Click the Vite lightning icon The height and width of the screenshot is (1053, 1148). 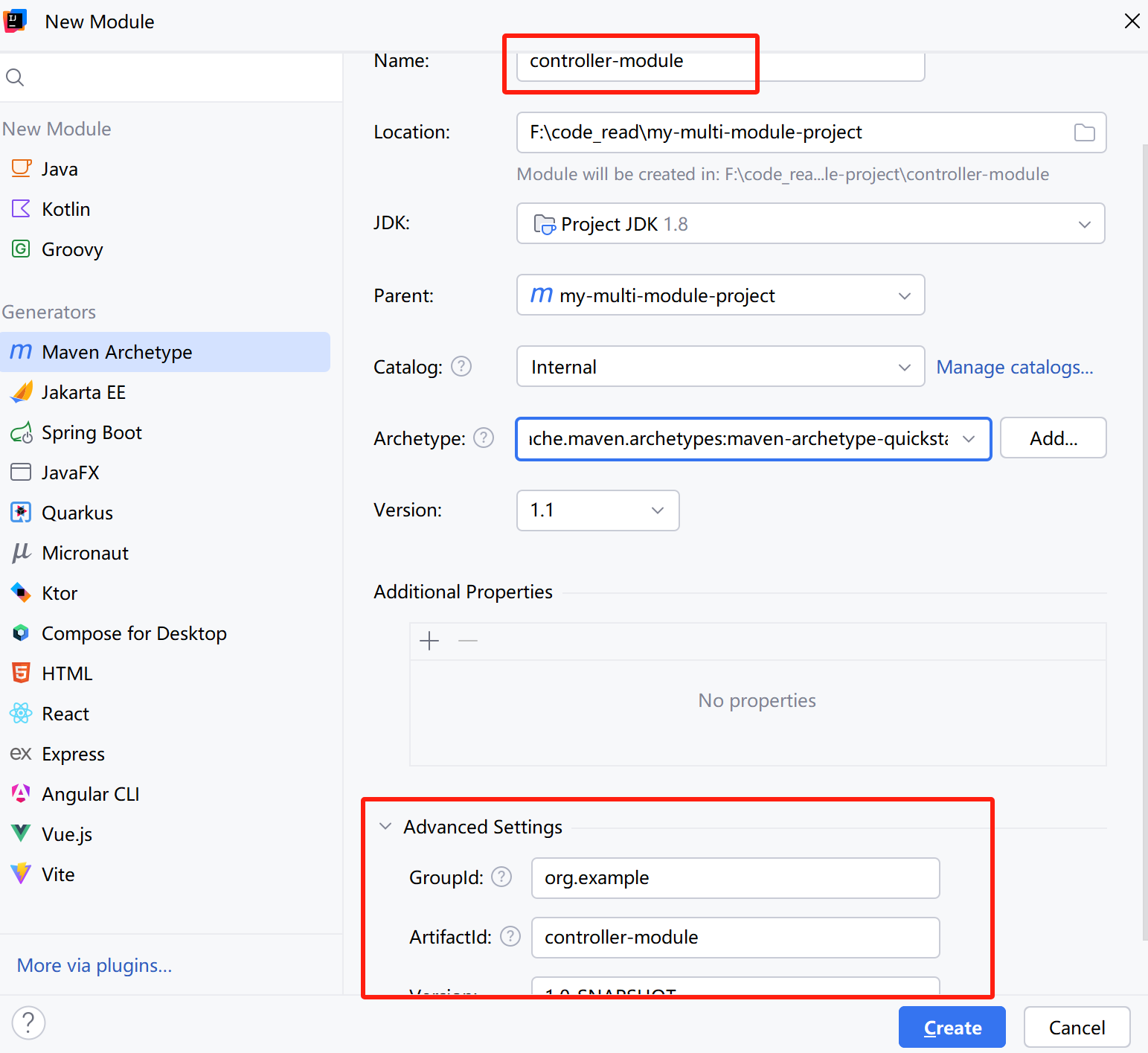tap(22, 874)
